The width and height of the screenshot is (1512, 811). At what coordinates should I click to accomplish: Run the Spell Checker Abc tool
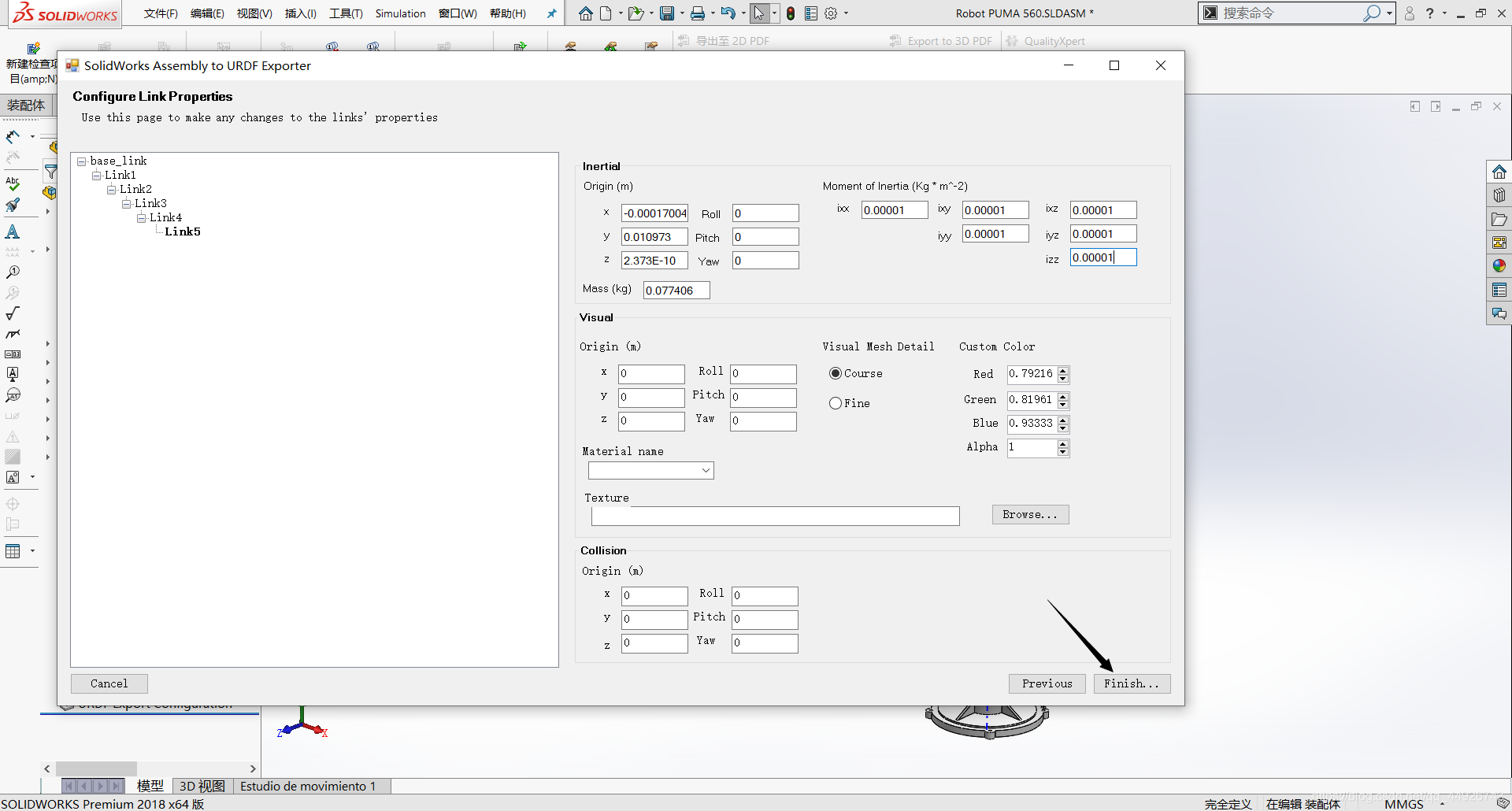(x=13, y=184)
